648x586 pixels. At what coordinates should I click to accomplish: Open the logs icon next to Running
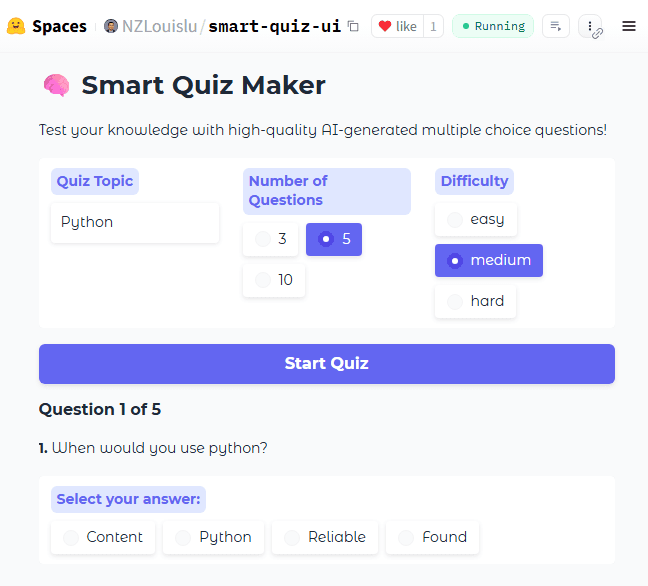click(556, 26)
